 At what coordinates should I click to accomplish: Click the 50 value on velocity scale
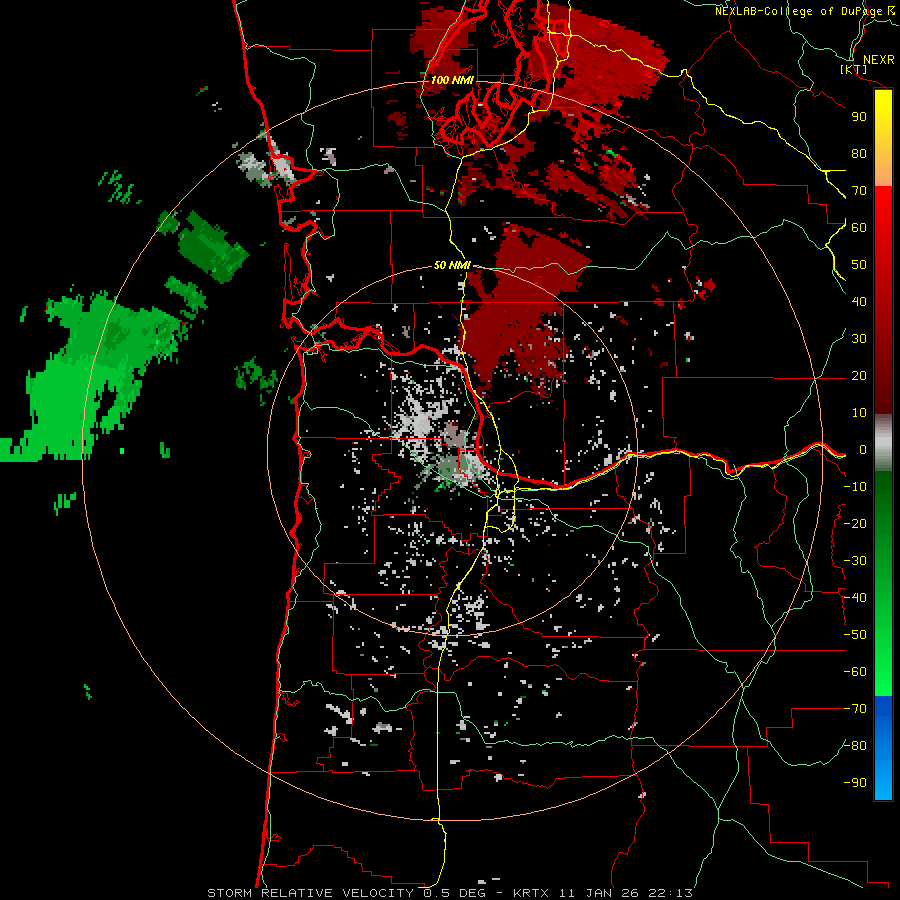(x=859, y=265)
